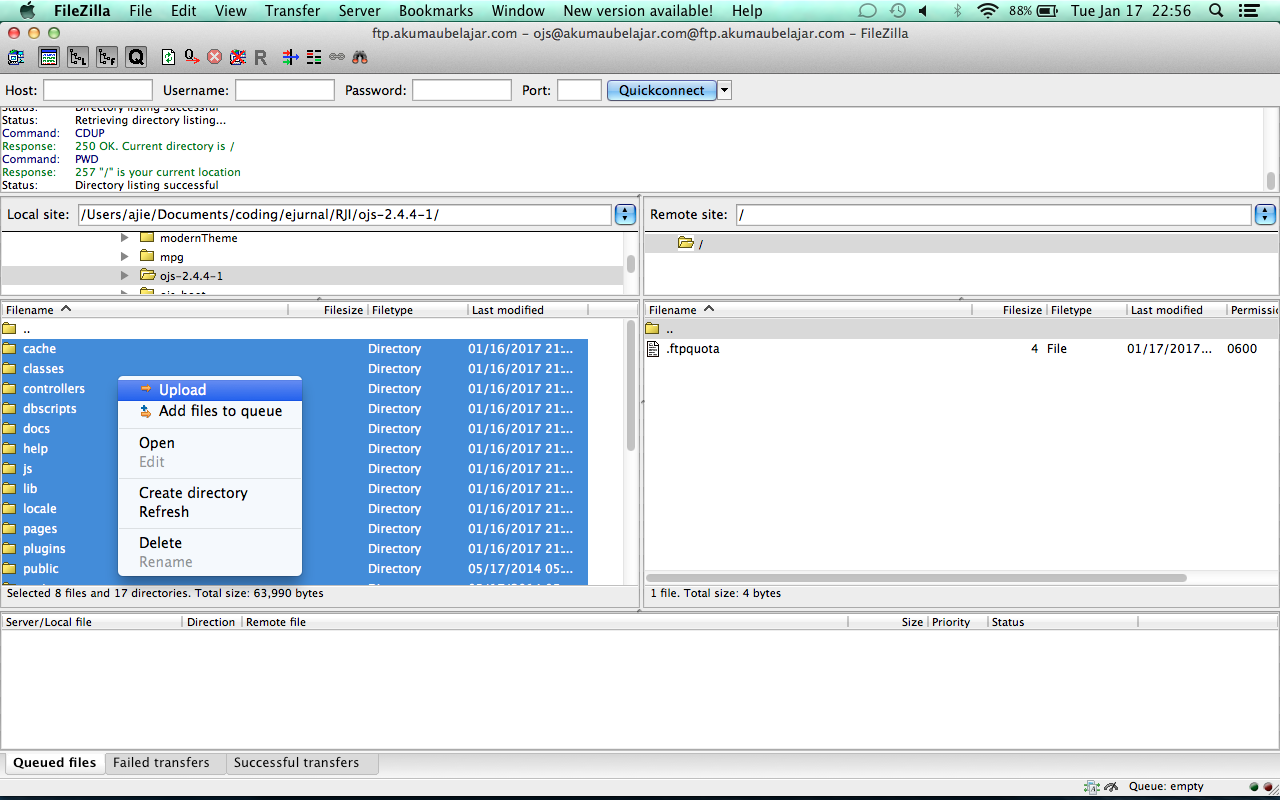Select Add files to queue

click(220, 411)
